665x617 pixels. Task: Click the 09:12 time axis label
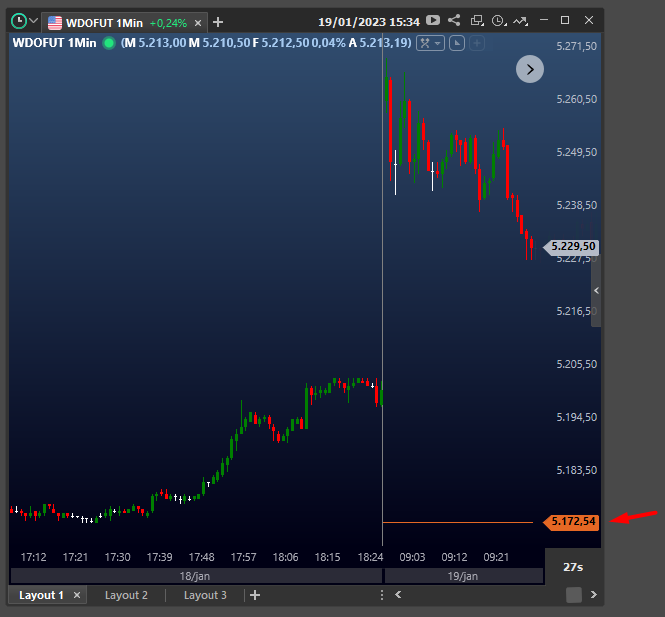coord(454,557)
